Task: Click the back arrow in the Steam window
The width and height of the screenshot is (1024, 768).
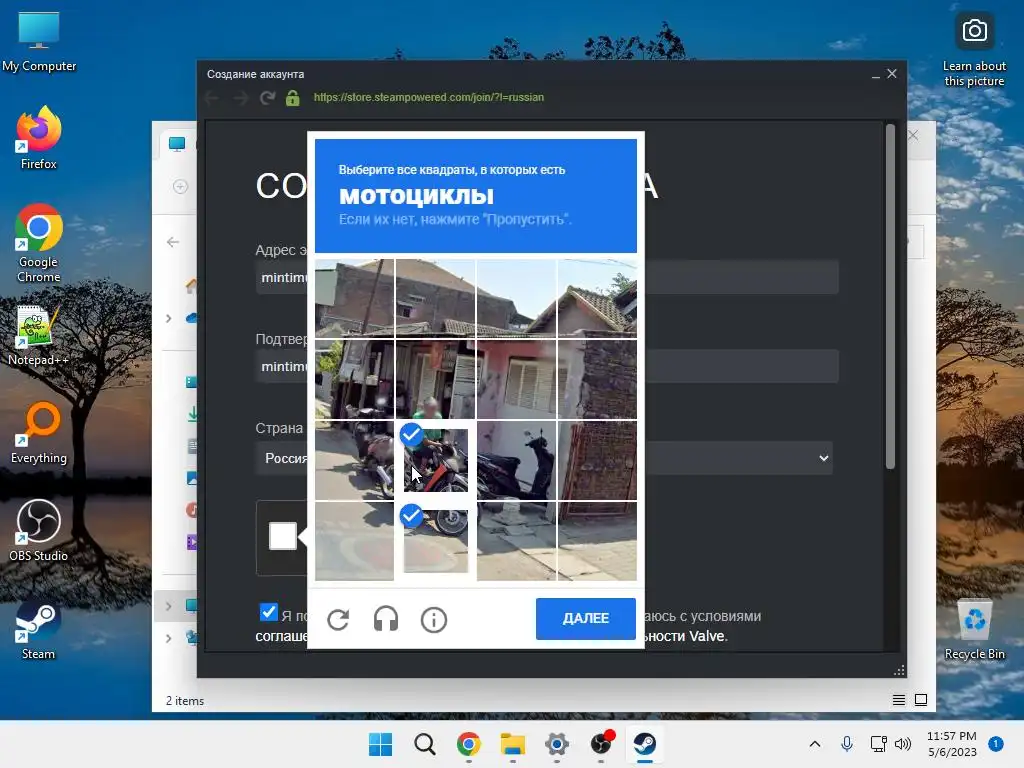Action: 212,98
